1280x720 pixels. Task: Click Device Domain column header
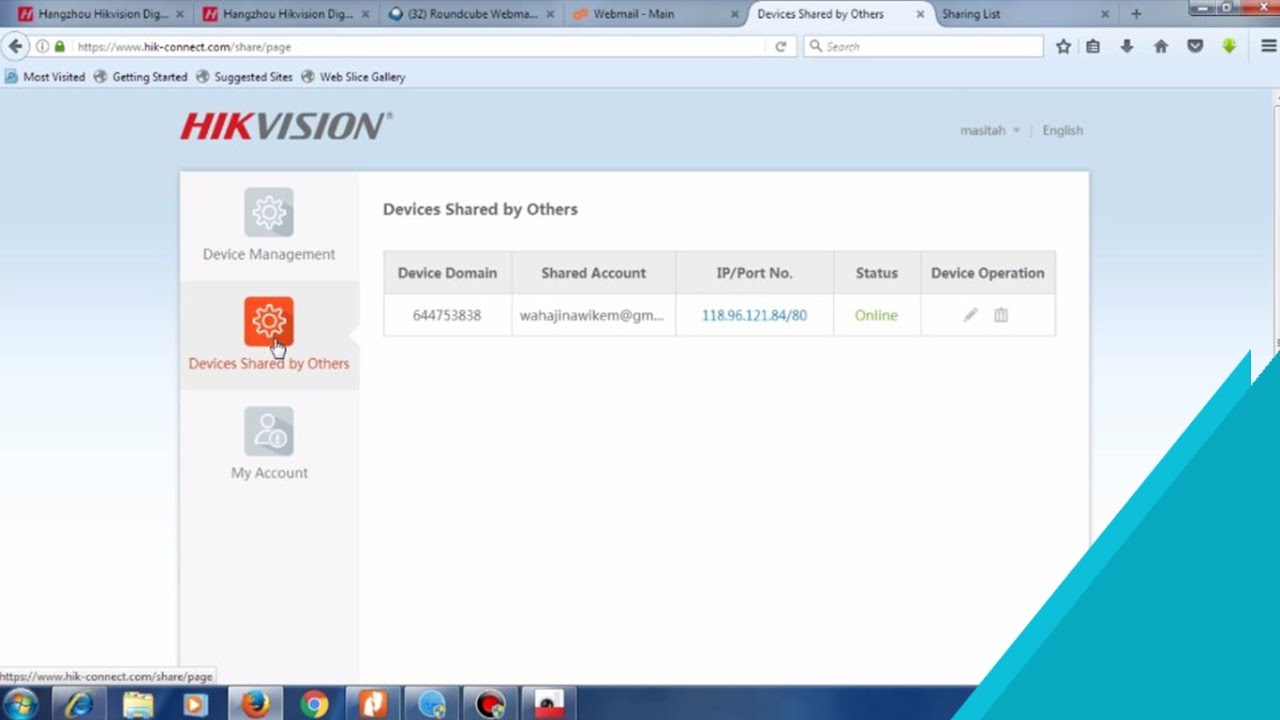point(447,273)
